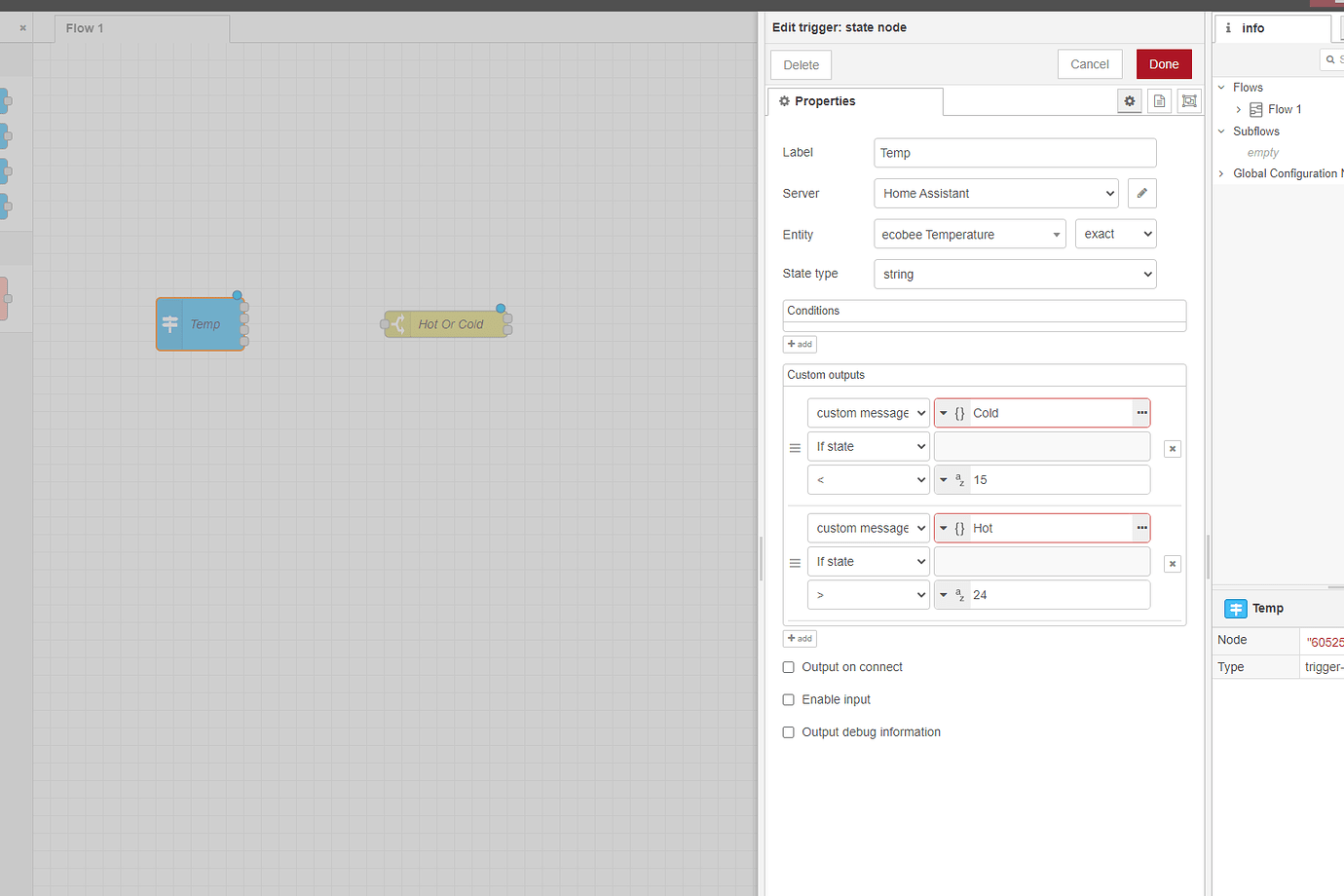Close the Flow 1 palette X
Screen dimensions: 1344x896
[x=23, y=28]
